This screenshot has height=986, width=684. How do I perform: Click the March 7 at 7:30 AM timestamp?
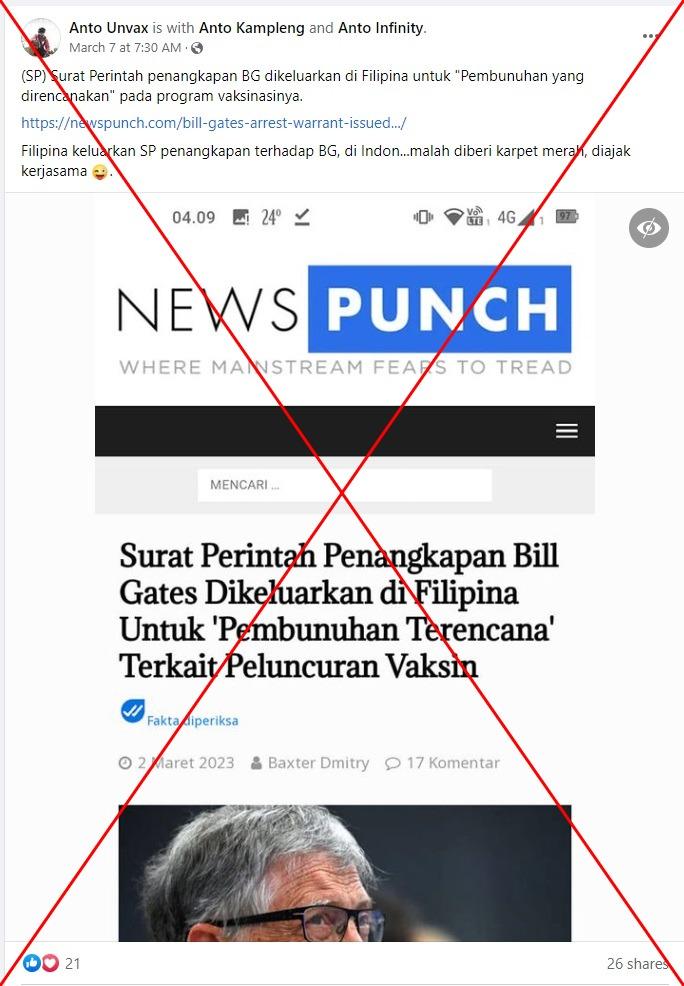tap(124, 48)
